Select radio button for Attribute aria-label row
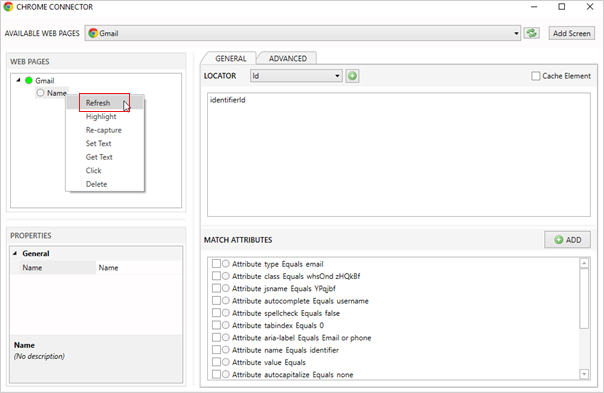 tap(226, 338)
